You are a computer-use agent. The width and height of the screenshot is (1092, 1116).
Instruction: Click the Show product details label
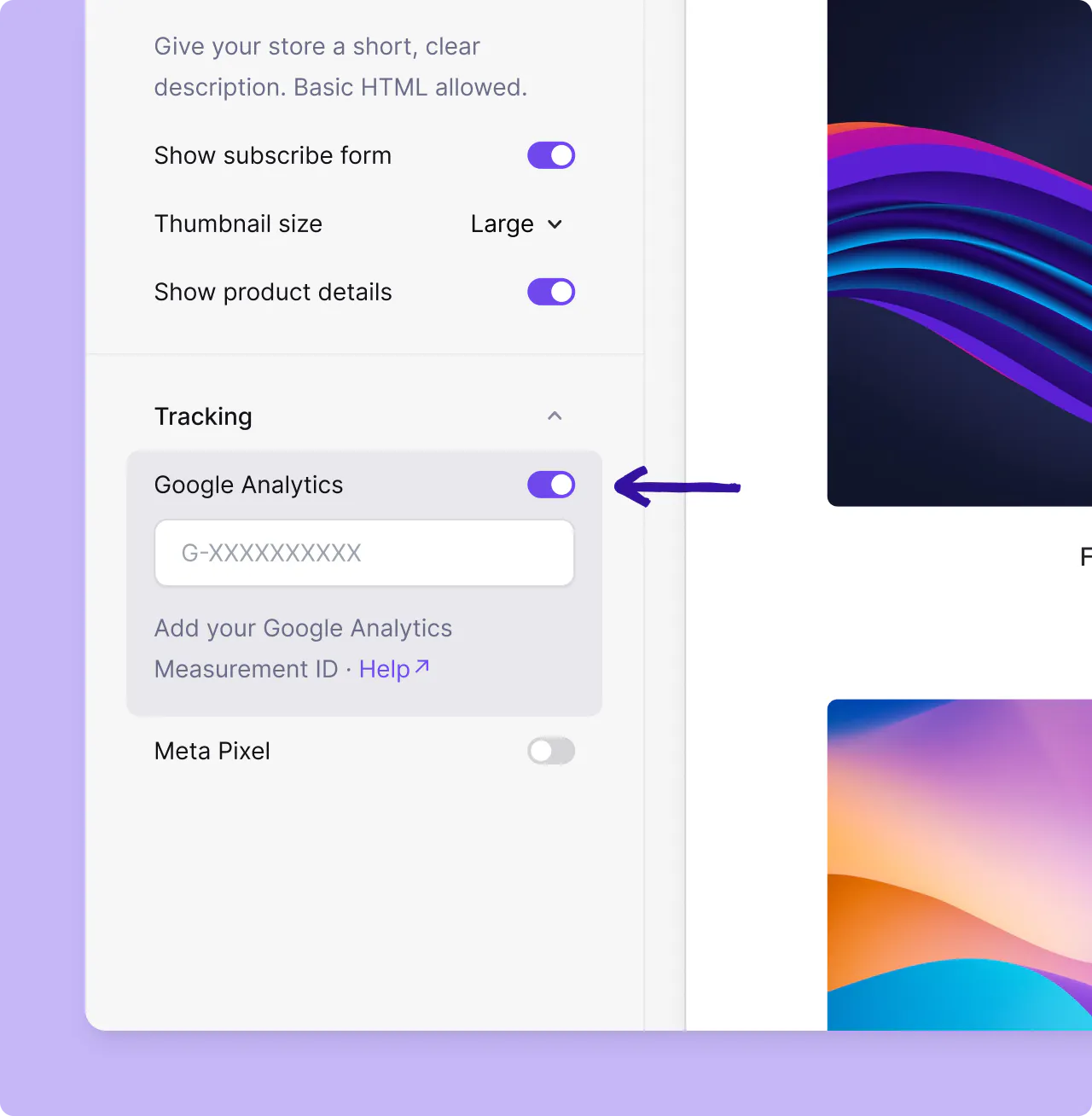[273, 292]
